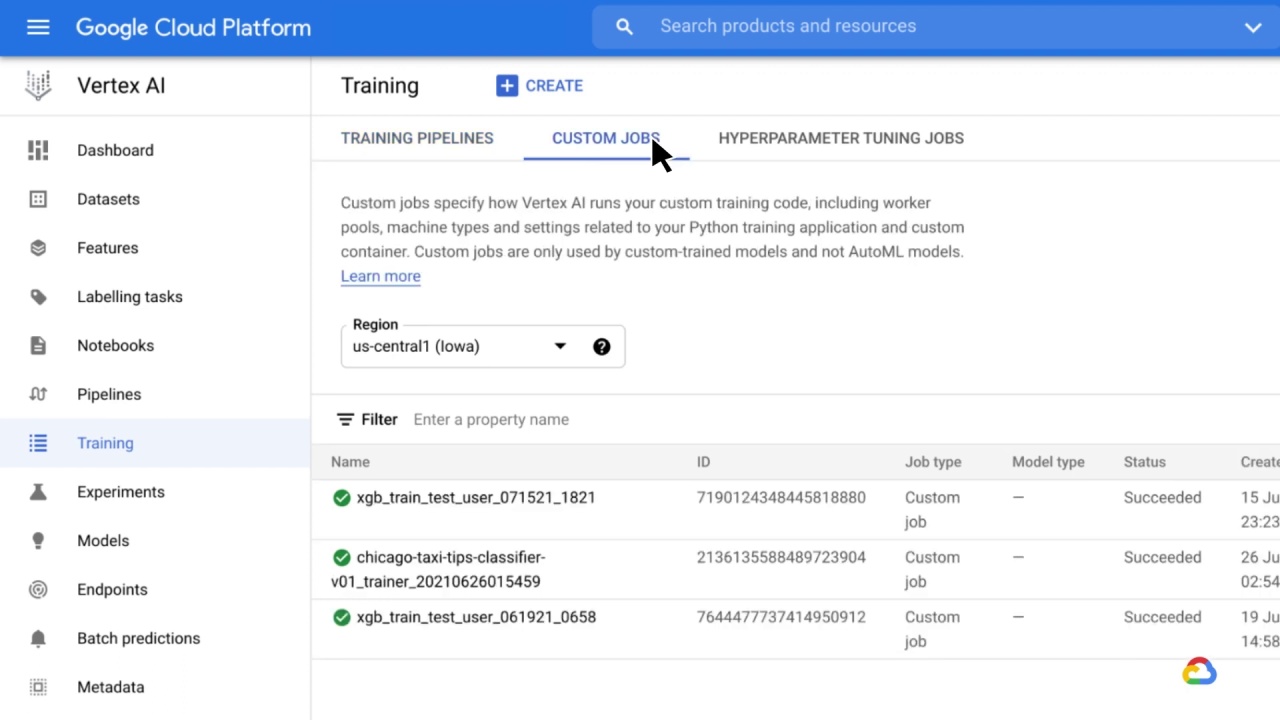The width and height of the screenshot is (1280, 720).
Task: Click success checkmark for chicago-taxi-tips-classifier job
Action: click(x=342, y=558)
